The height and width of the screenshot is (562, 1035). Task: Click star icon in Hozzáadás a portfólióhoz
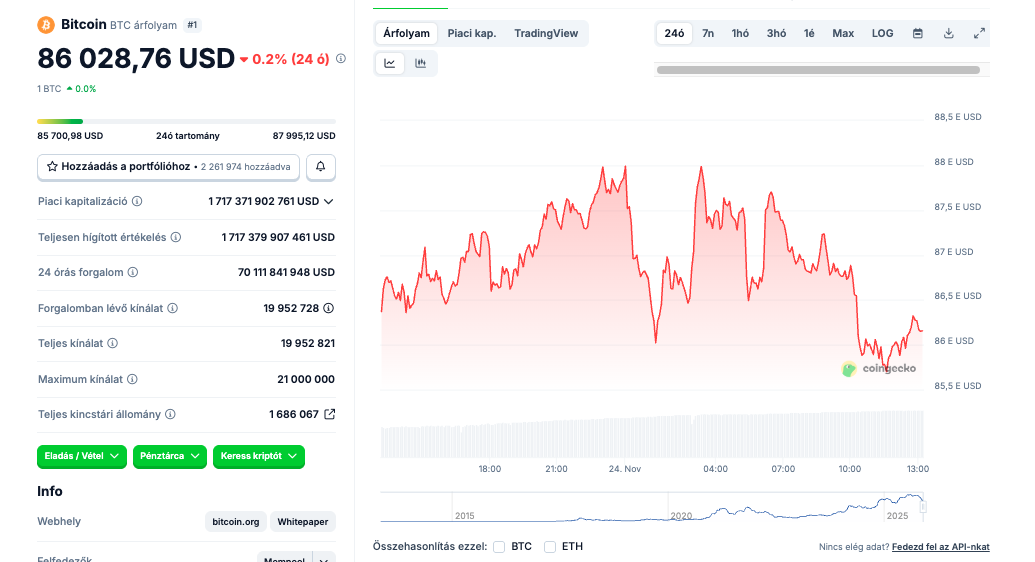(x=52, y=166)
